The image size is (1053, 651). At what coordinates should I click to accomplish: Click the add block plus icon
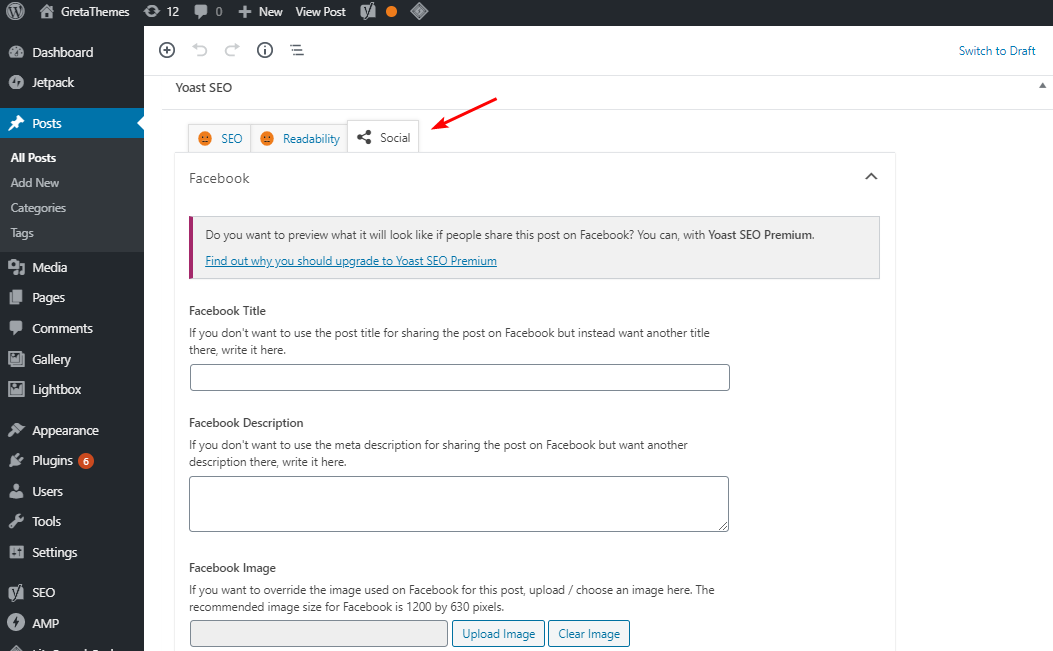[167, 50]
